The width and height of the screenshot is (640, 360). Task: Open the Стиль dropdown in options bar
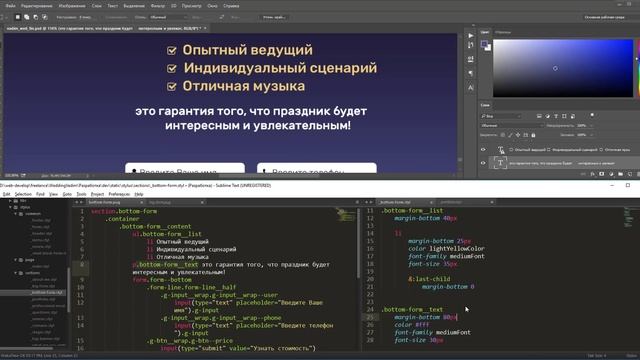point(168,17)
